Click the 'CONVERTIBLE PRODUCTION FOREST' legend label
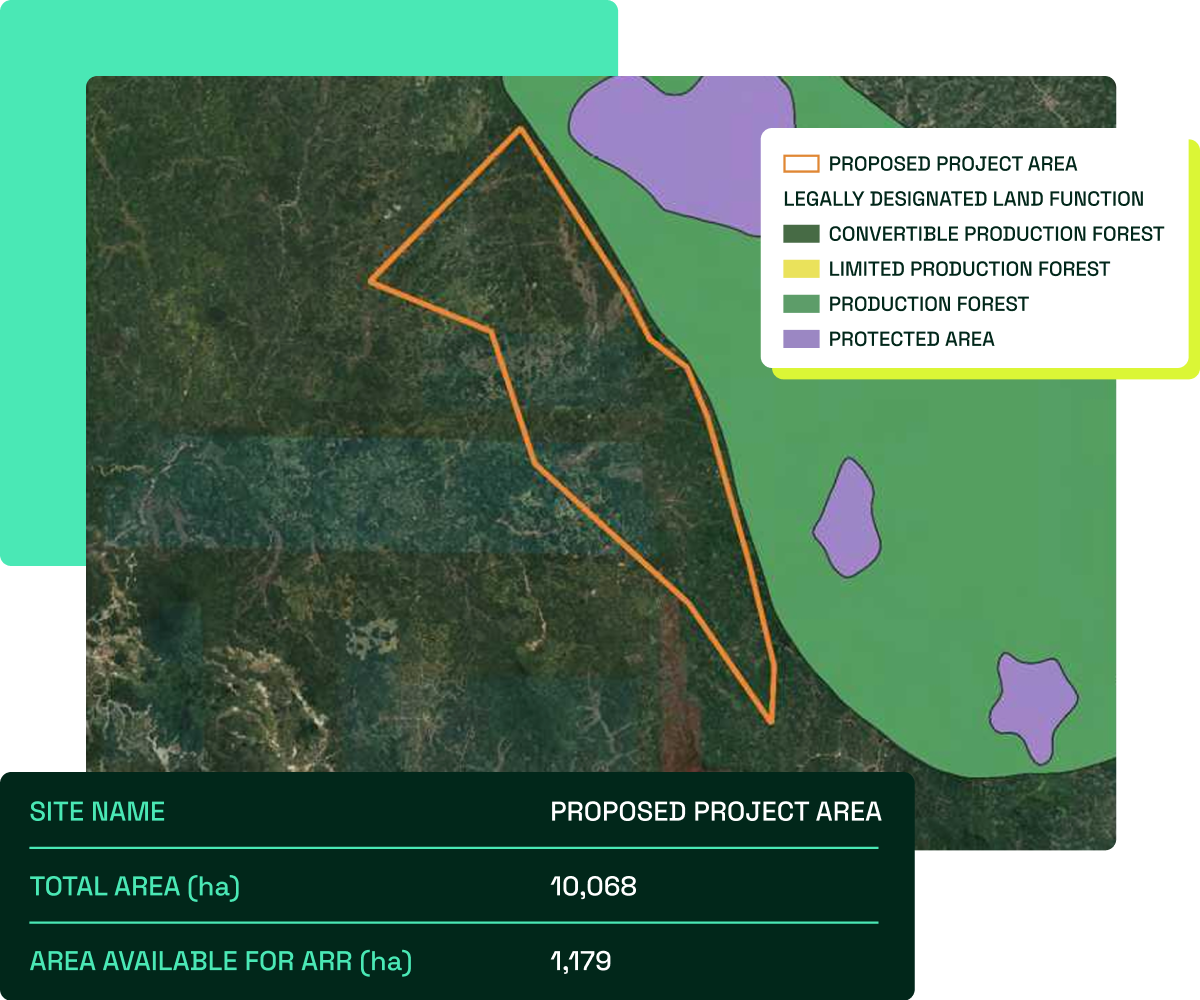This screenshot has height=1000, width=1200. pos(997,234)
